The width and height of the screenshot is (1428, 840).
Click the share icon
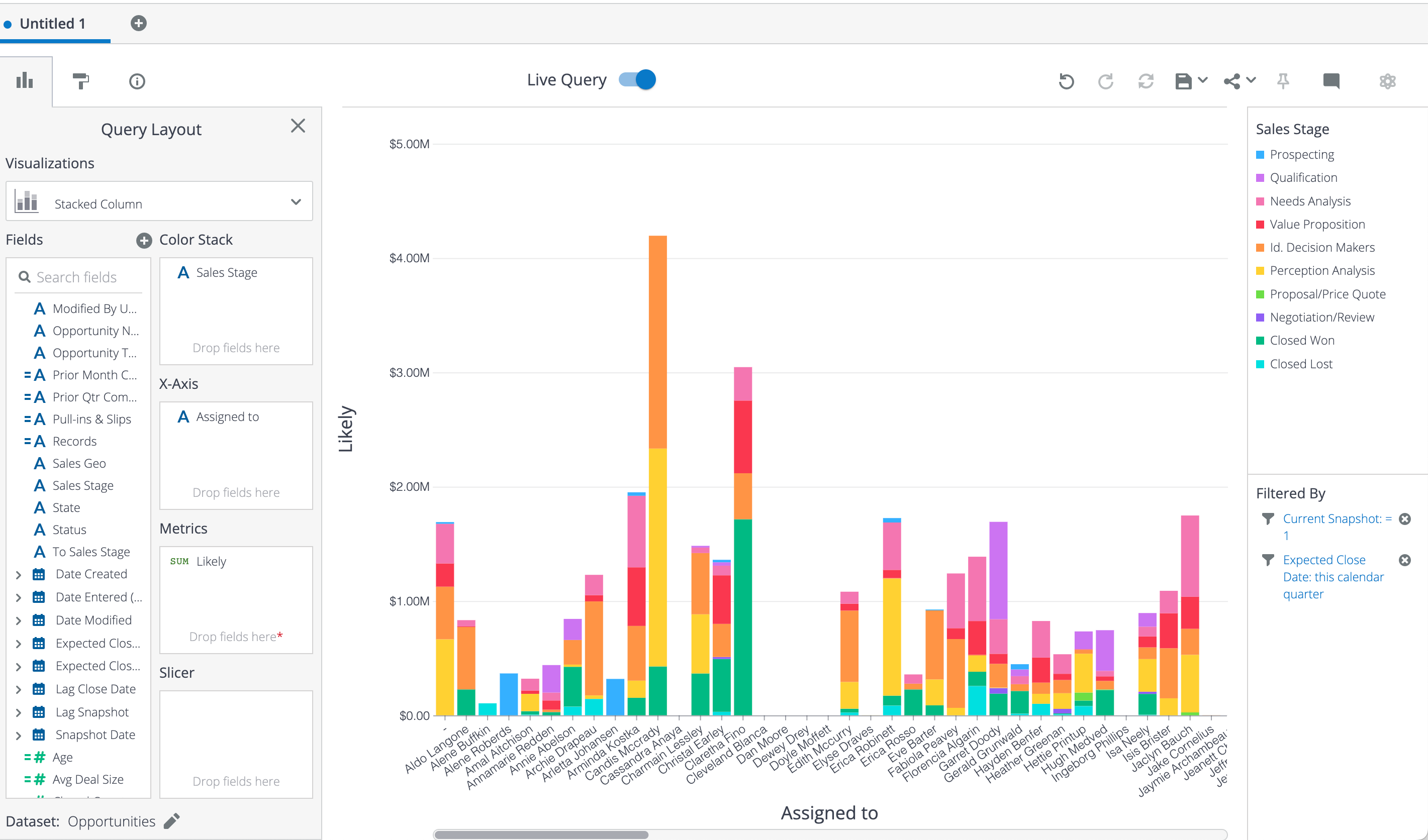click(1232, 81)
